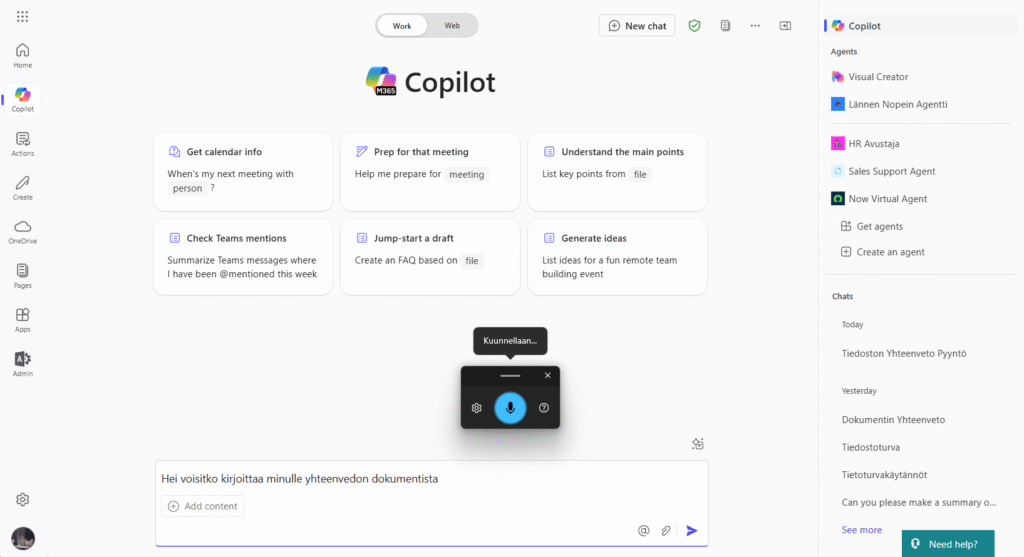
Task: Click the prompt gallery sparkle icon
Action: [697, 444]
